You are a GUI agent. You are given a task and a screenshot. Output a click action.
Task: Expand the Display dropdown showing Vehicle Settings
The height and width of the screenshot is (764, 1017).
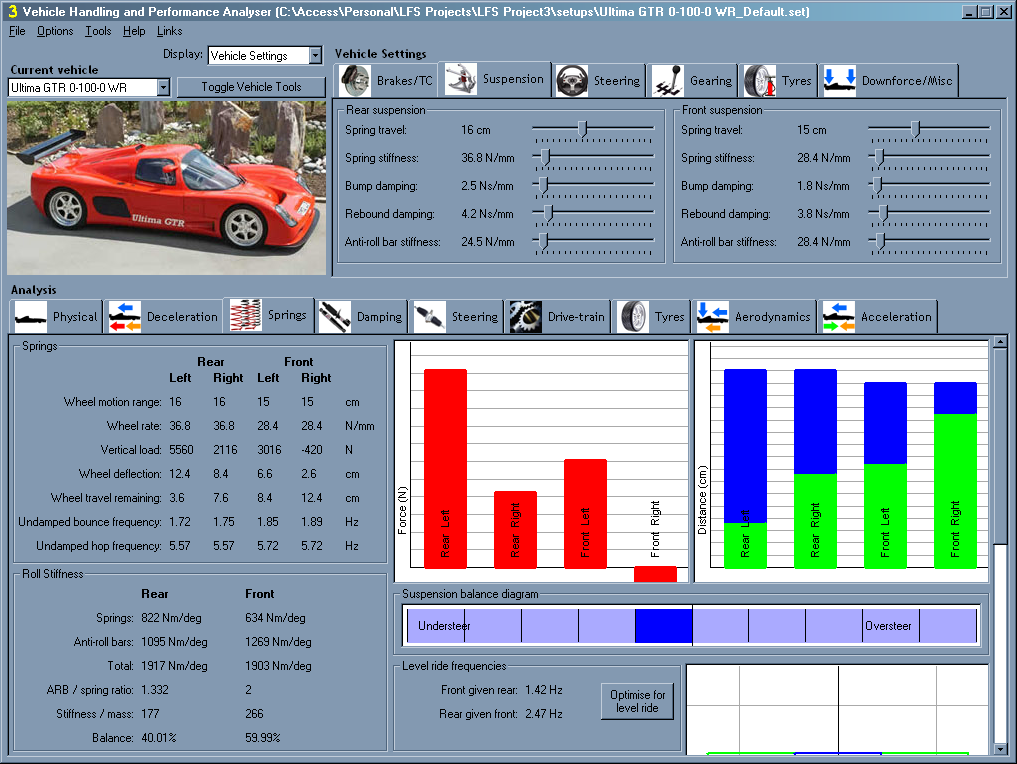315,56
